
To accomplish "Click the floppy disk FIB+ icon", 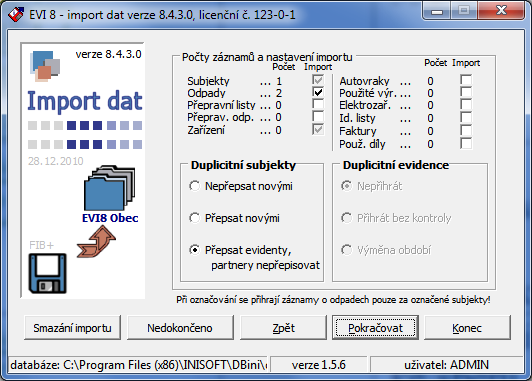I will click(48, 273).
